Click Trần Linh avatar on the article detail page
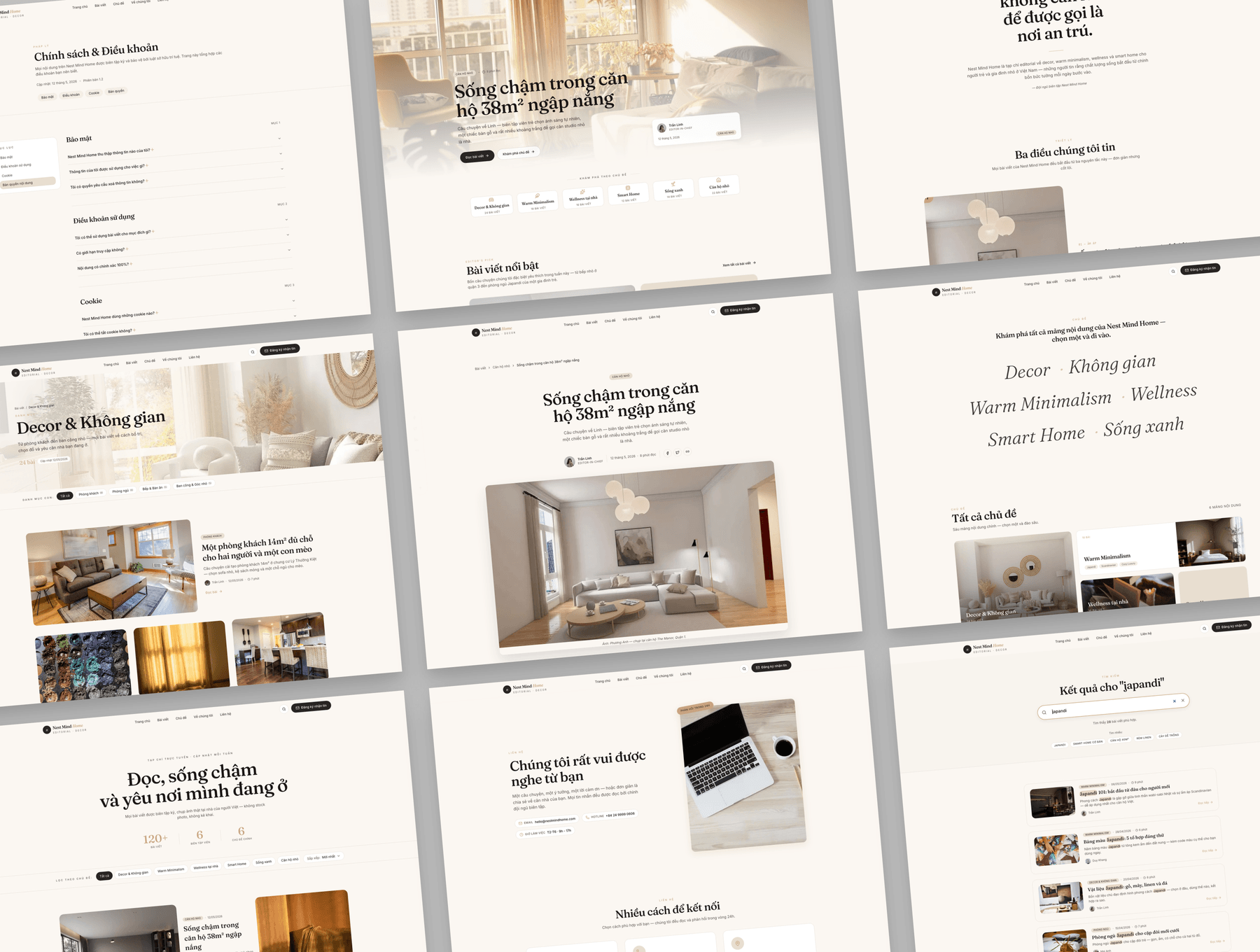This screenshot has height=952, width=1260. [570, 461]
